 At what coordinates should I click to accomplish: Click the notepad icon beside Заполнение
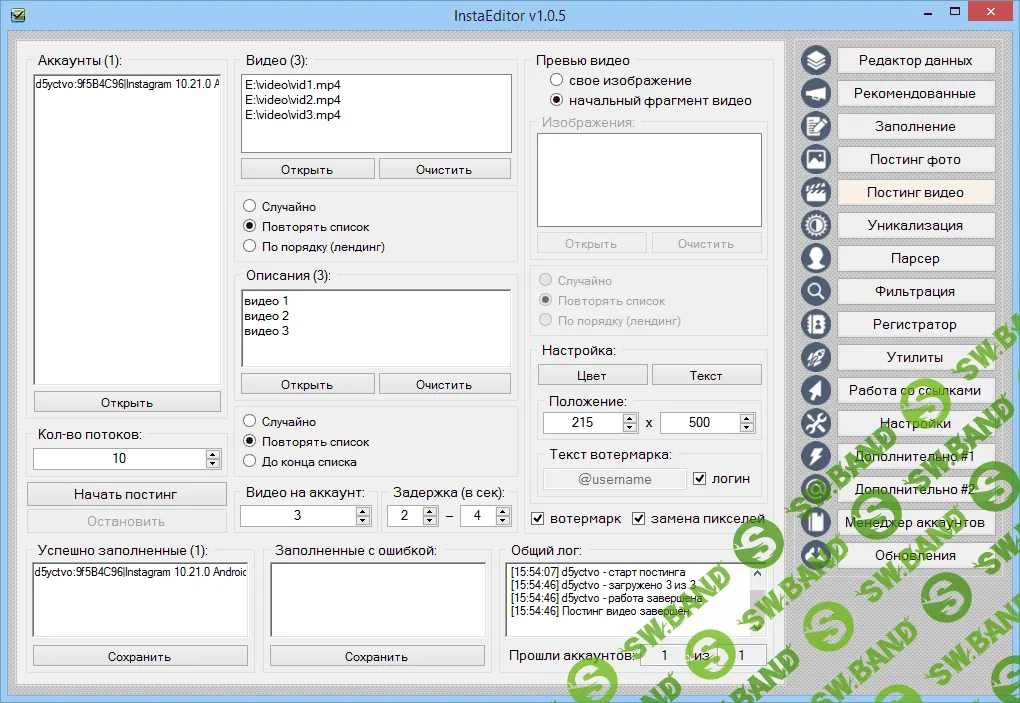point(817,127)
